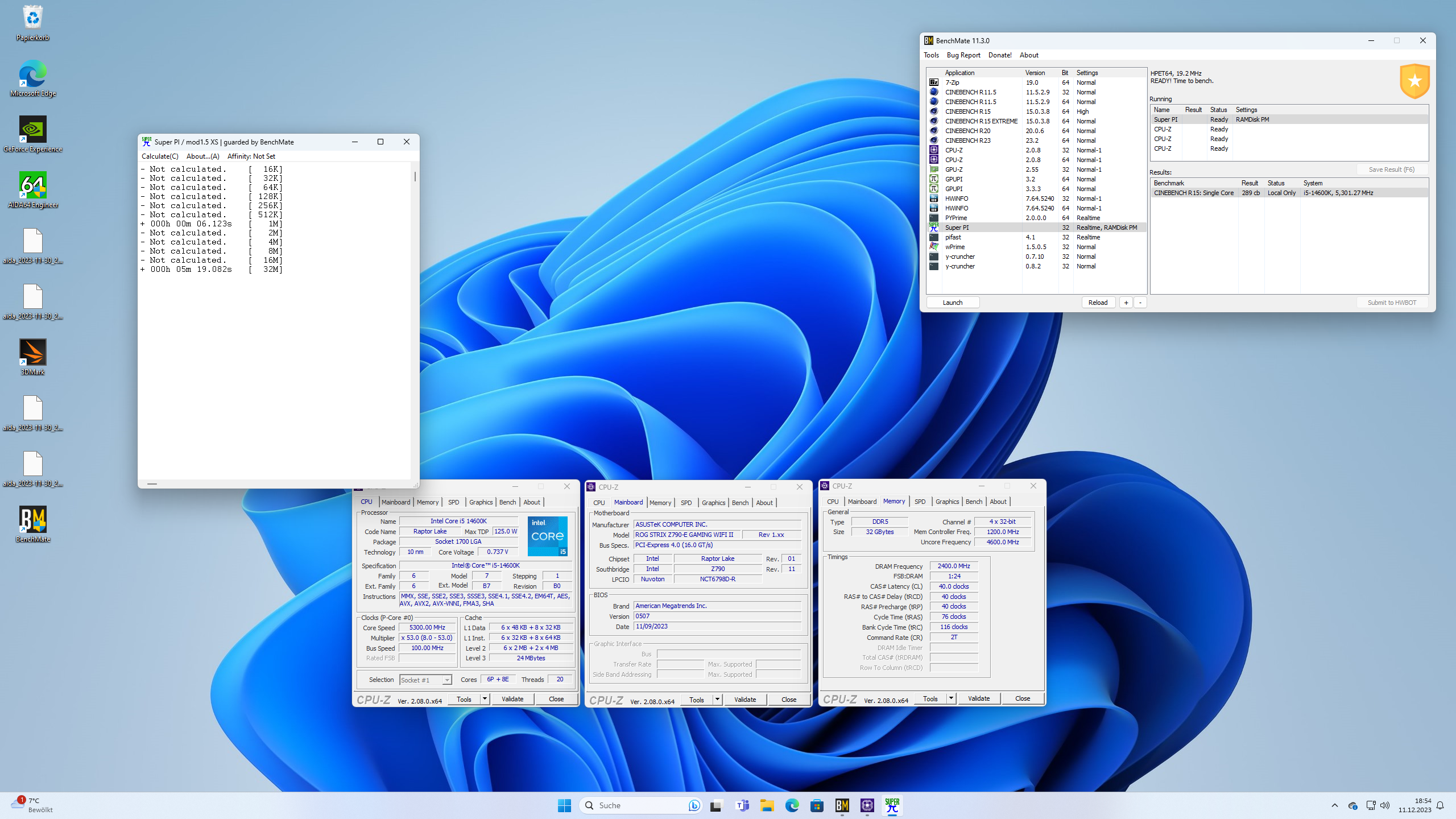
Task: Select the CINEBENCH R23 icon in BenchMate
Action: tap(933, 140)
